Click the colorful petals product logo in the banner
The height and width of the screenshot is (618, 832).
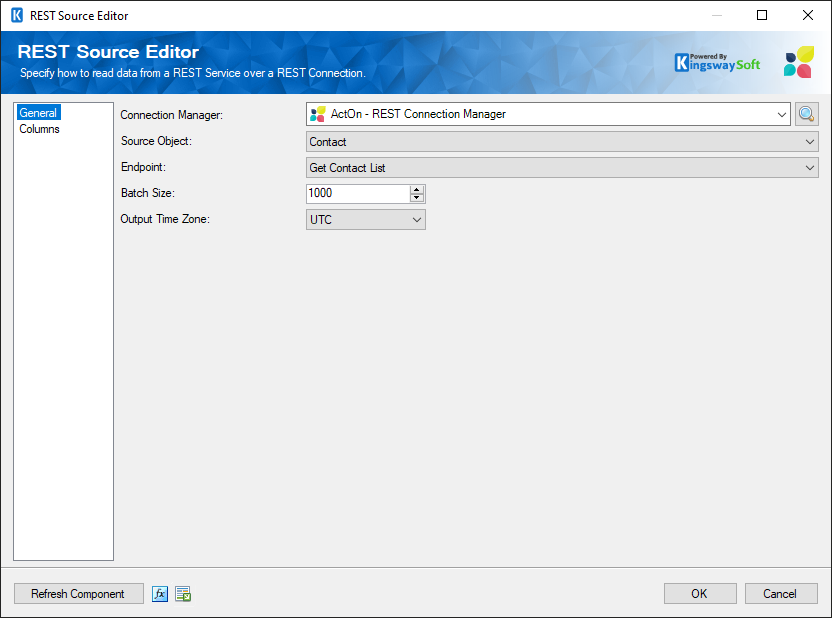click(799, 62)
